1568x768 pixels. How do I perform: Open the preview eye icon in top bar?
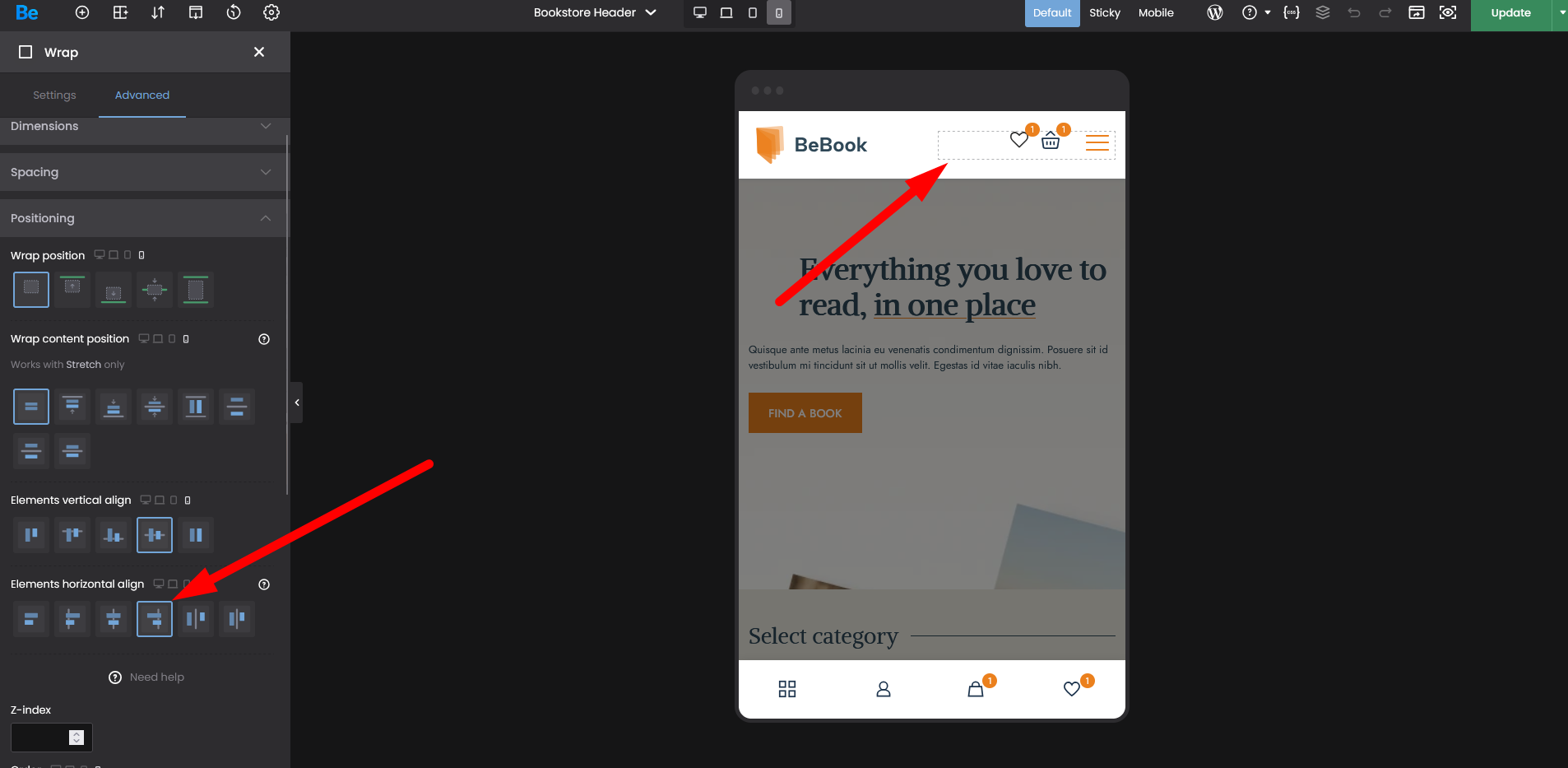[x=1448, y=12]
